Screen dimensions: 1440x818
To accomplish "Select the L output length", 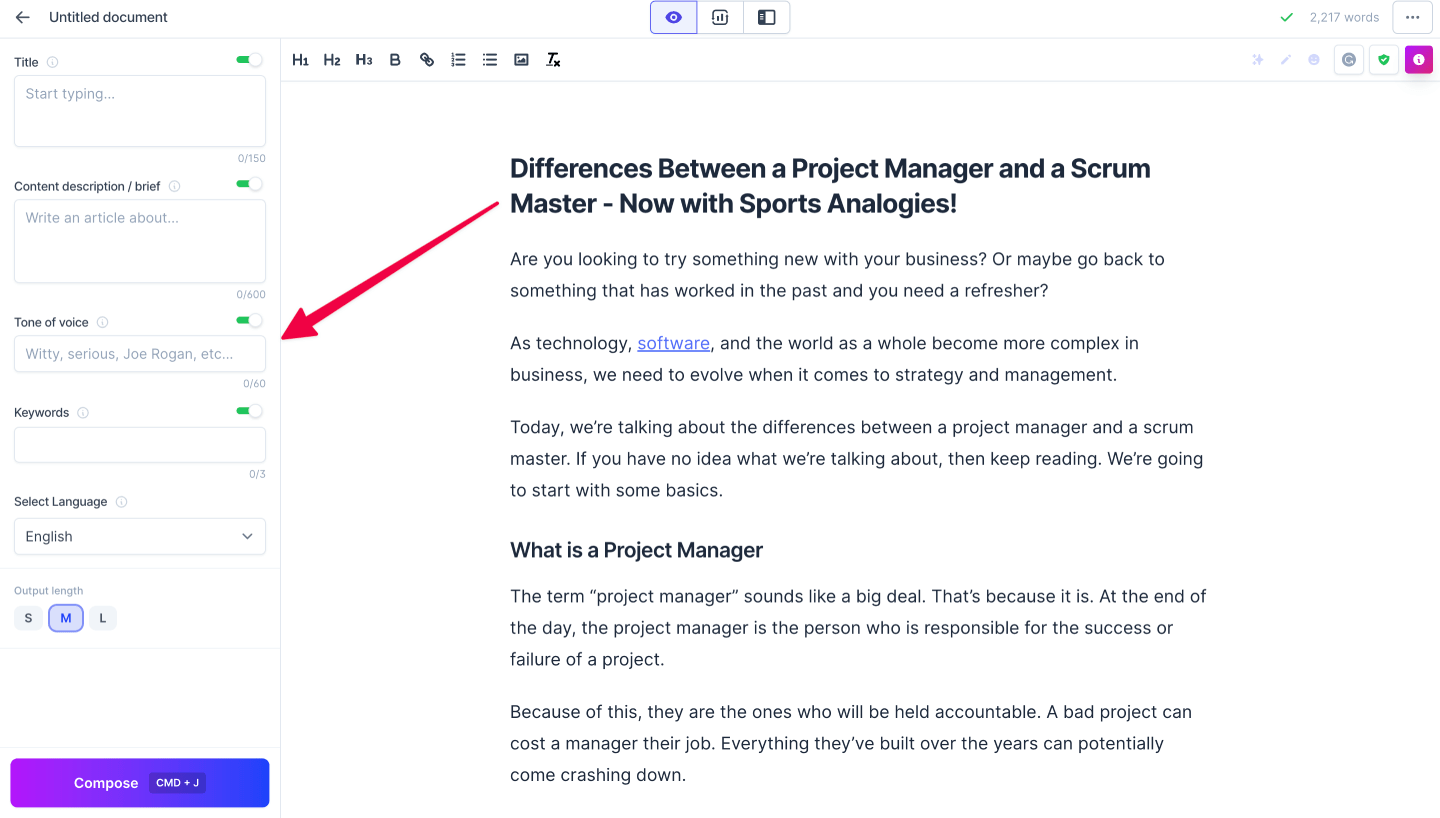I will (x=103, y=618).
